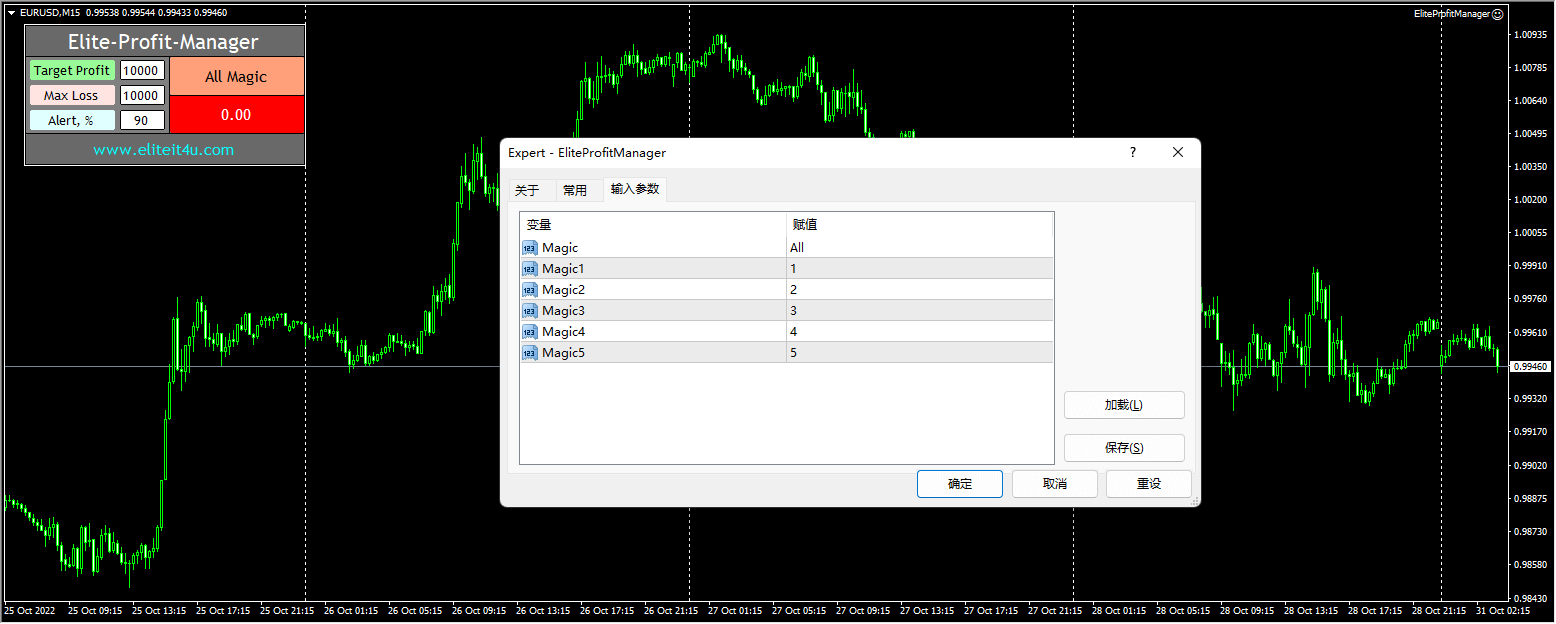Screen dimensions: 1556x624
Task: Click the 123 icon next to Magic1
Action: (x=529, y=268)
